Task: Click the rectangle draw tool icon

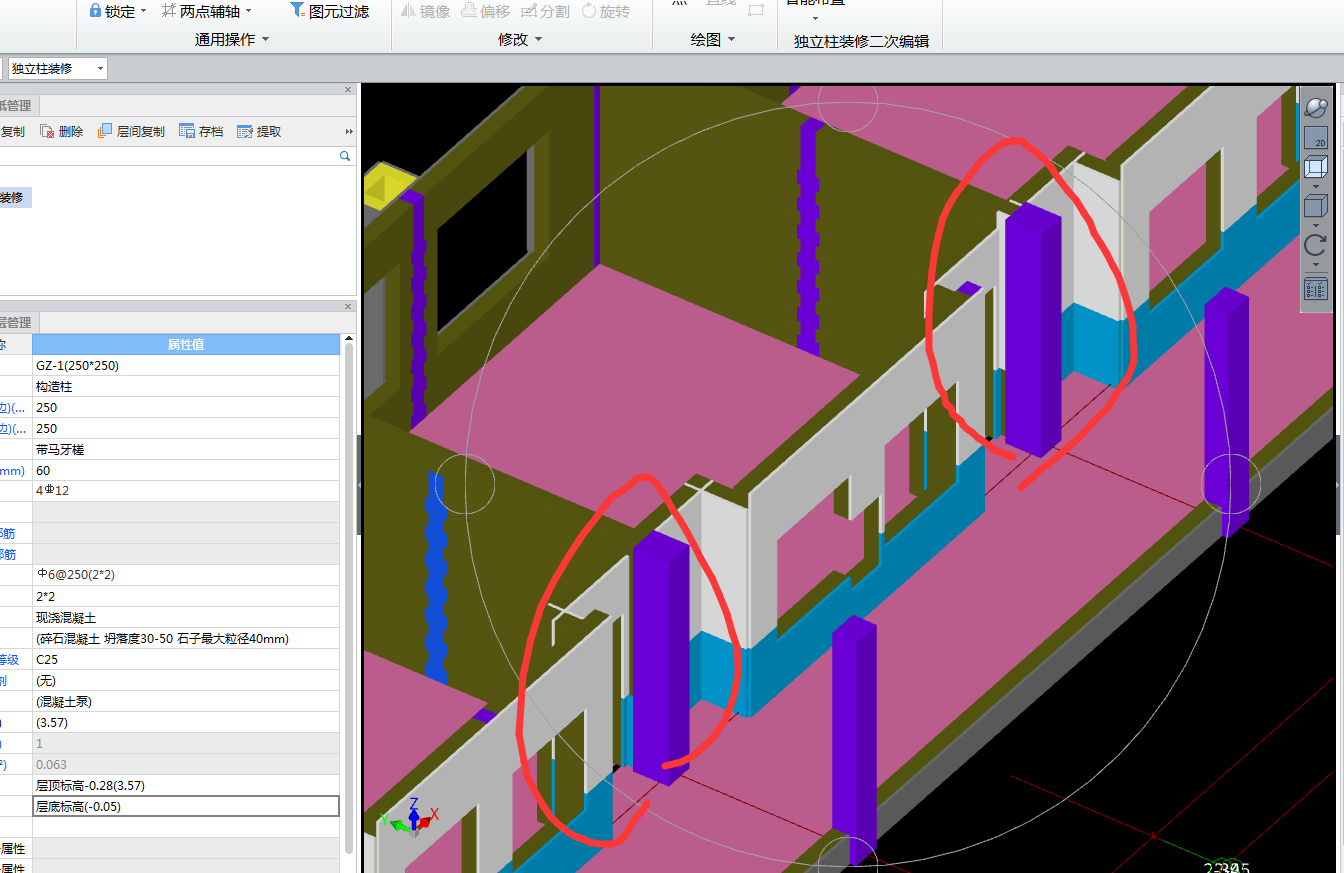Action: (756, 8)
